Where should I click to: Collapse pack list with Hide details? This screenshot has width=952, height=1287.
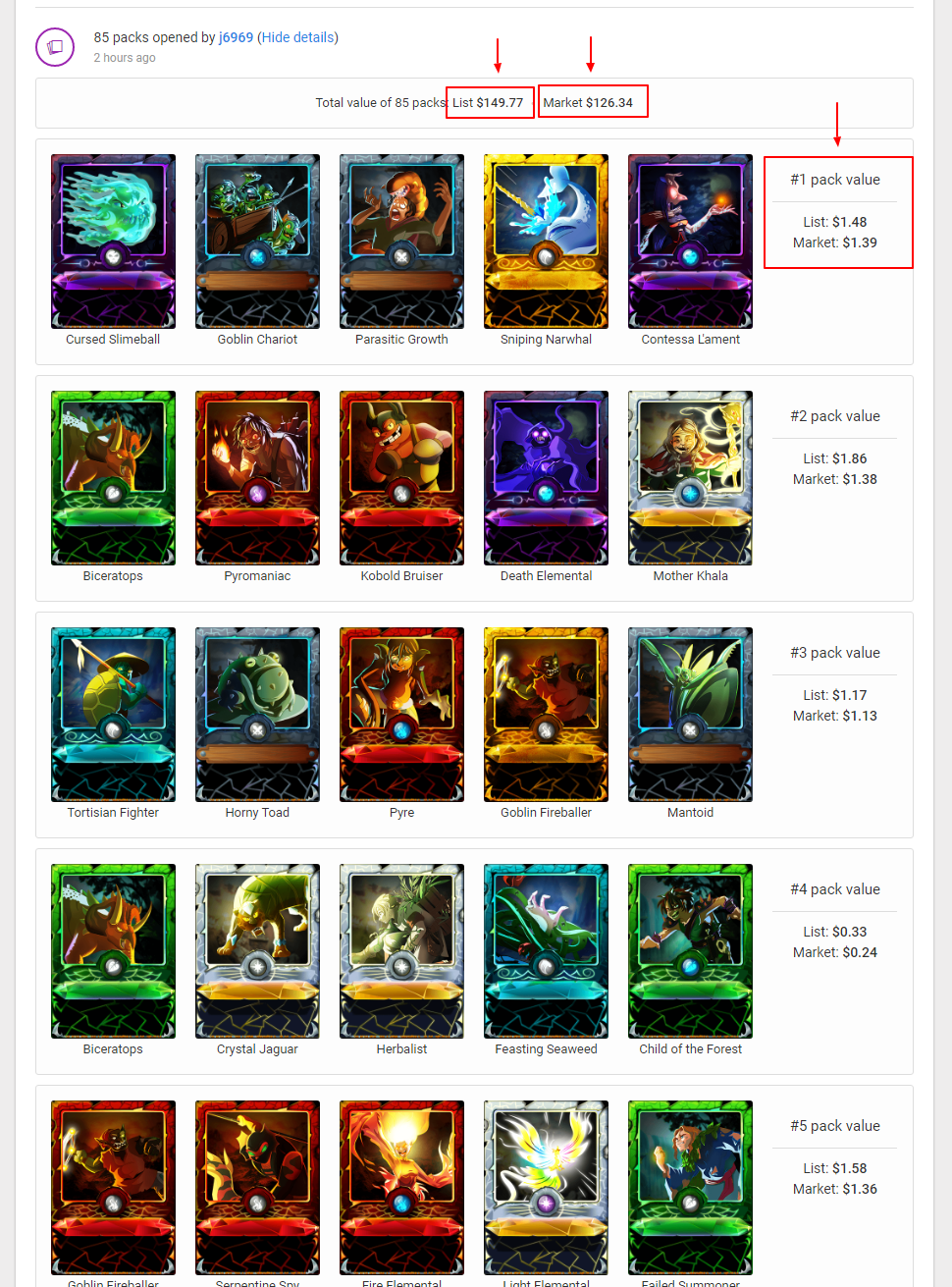pyautogui.click(x=297, y=37)
